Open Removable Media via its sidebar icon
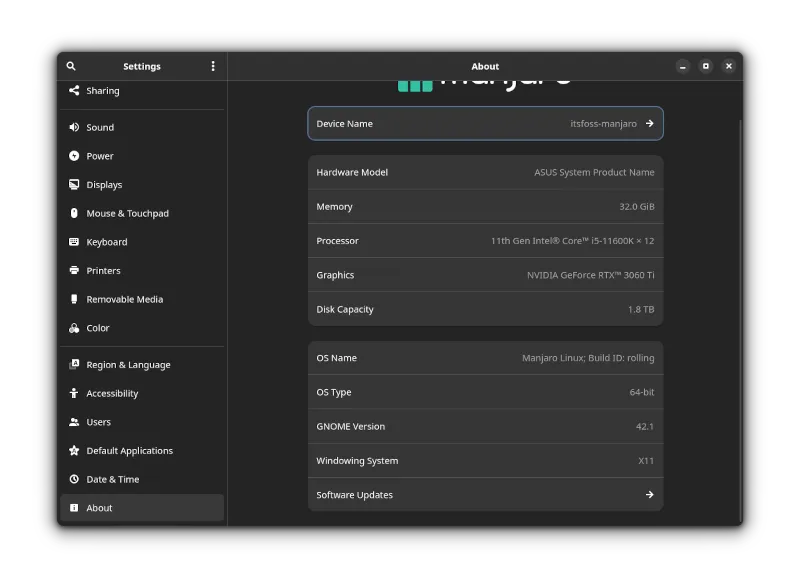Viewport: 800px width, 588px height. point(72,299)
